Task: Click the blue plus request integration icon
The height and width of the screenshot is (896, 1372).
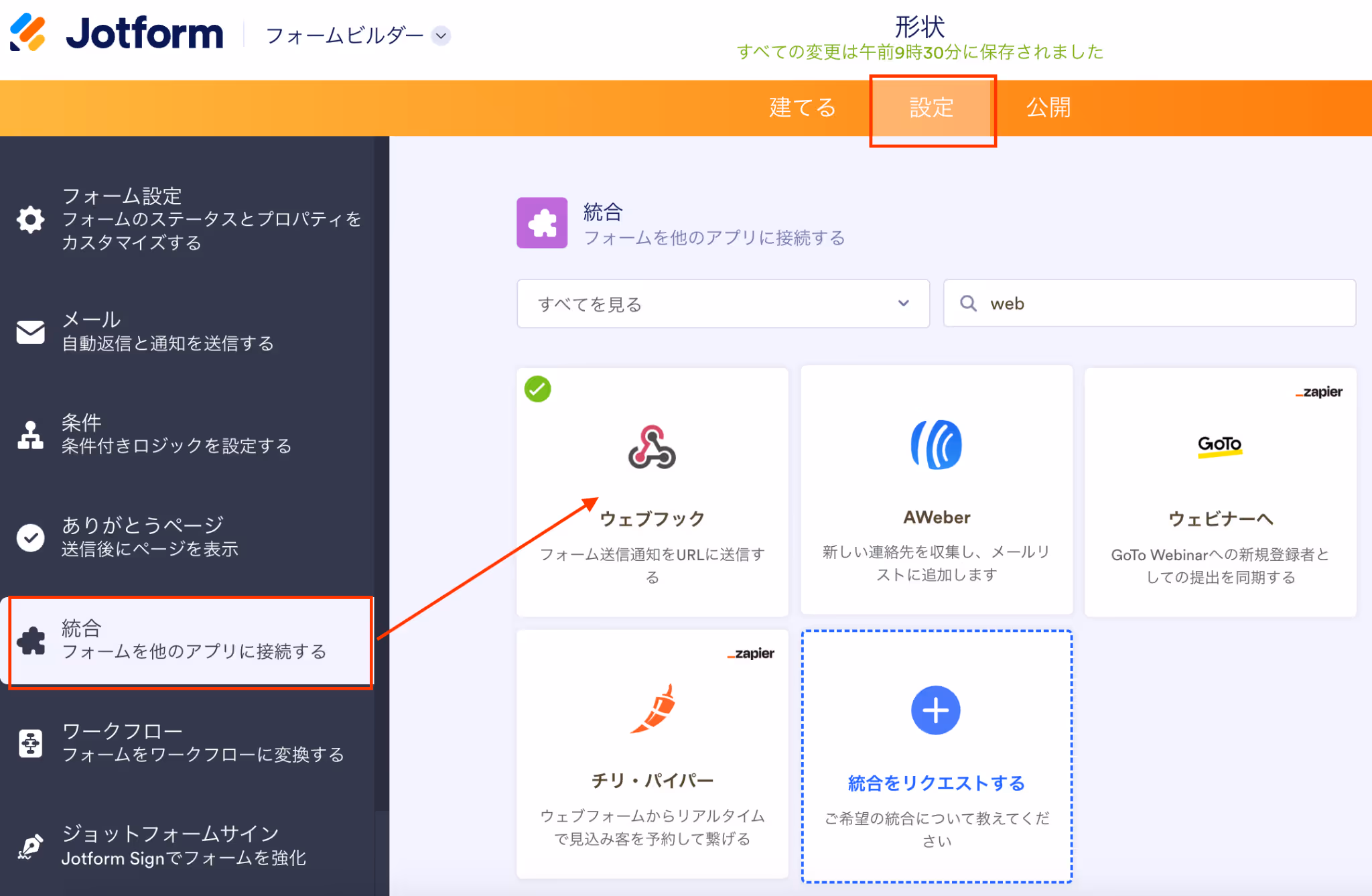Action: [x=935, y=710]
